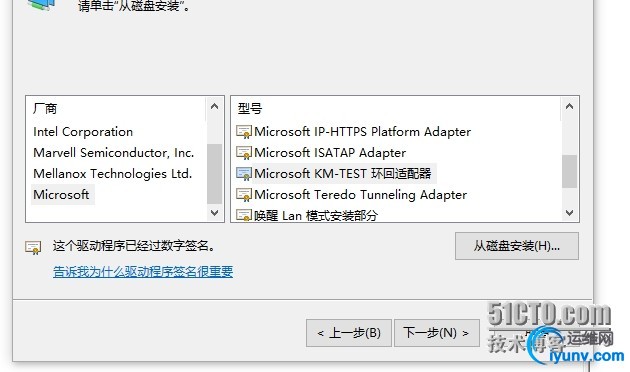Open the 告诉我为什么驱动程序签名很重要 link
The width and height of the screenshot is (630, 372).
coord(143,272)
